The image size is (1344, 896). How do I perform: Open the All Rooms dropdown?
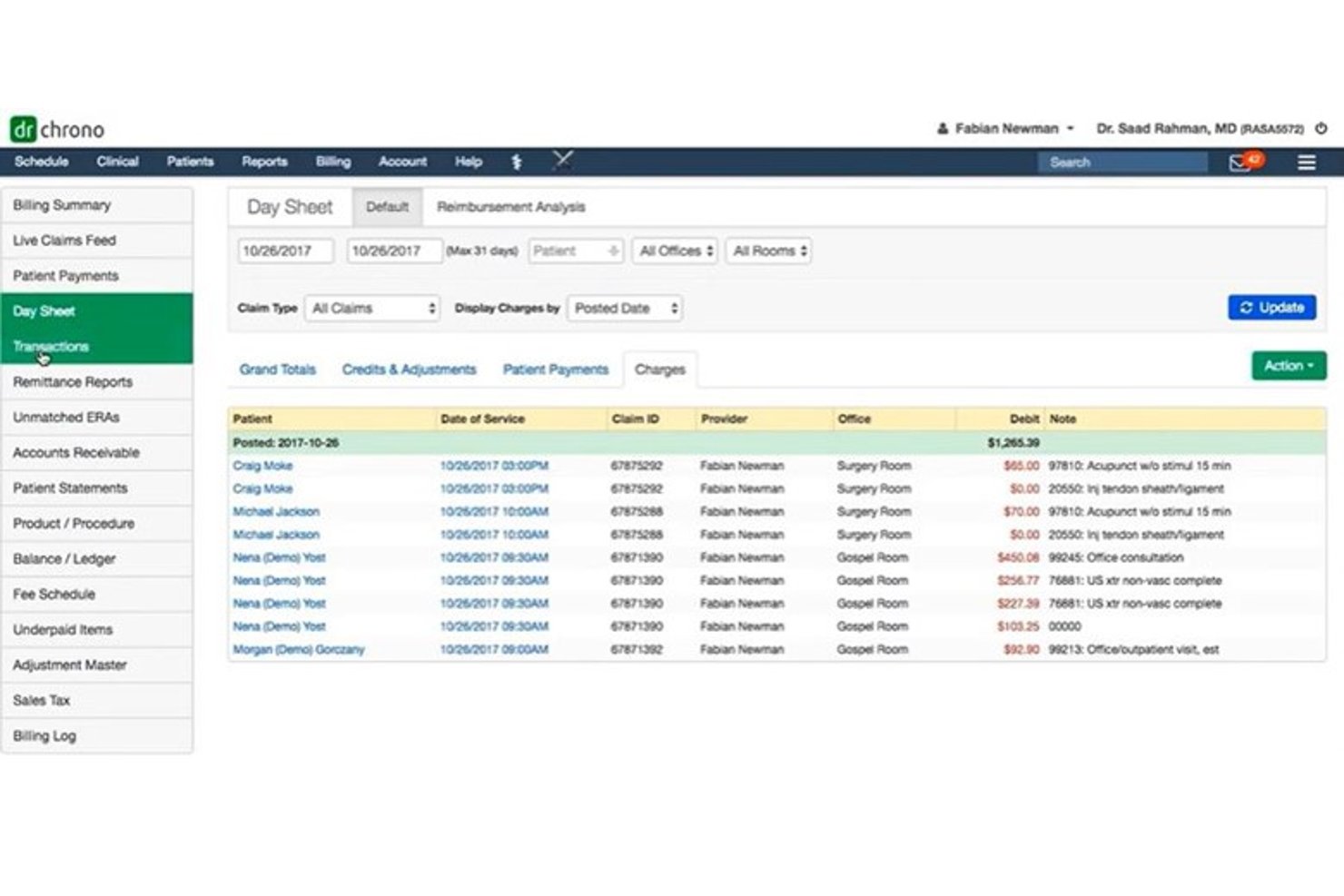coord(769,251)
